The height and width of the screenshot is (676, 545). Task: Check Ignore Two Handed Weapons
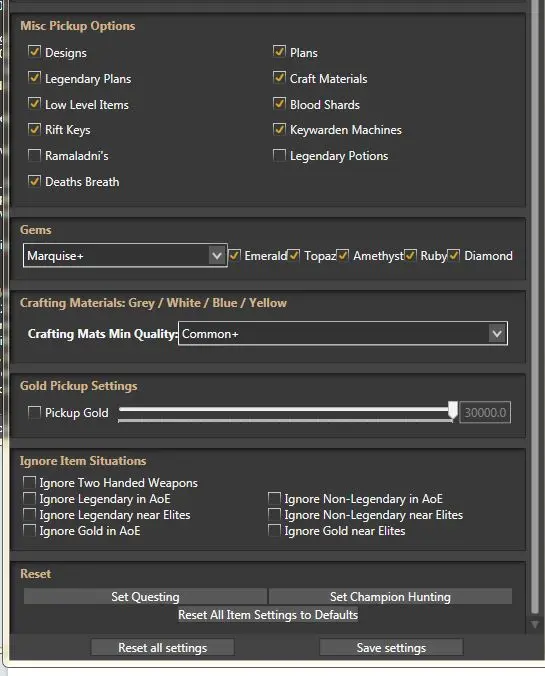pyautogui.click(x=29, y=482)
